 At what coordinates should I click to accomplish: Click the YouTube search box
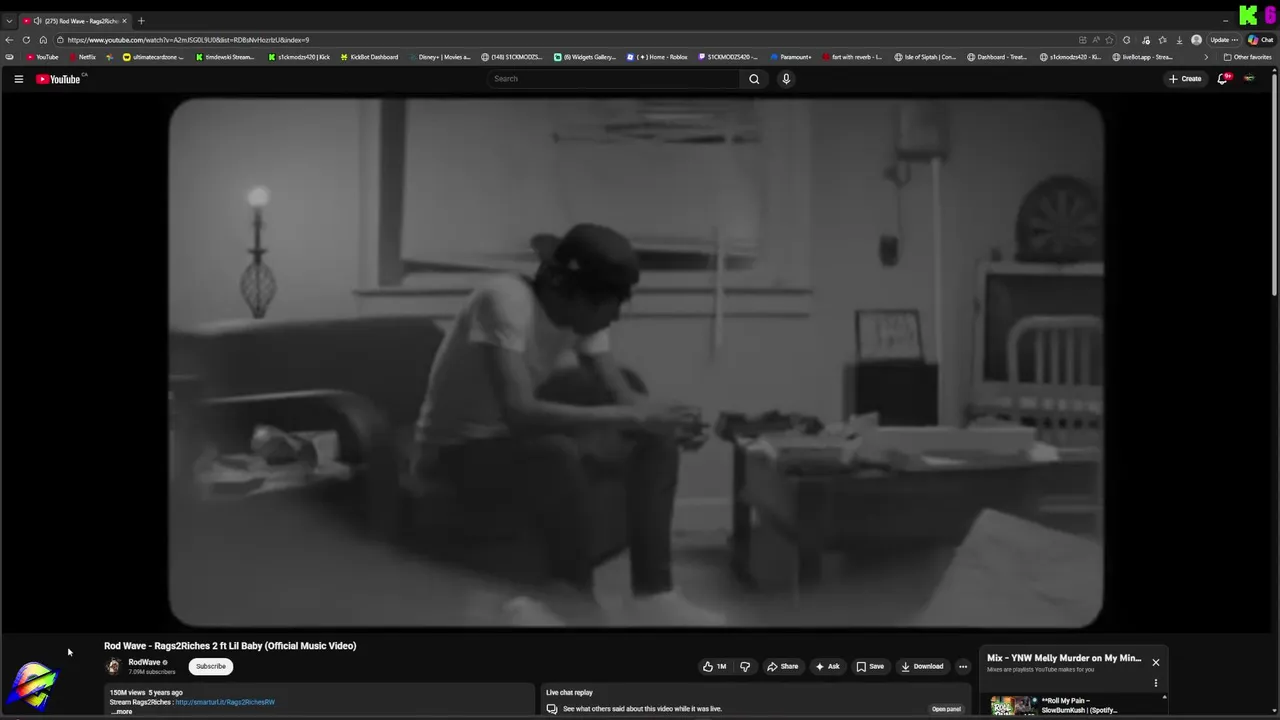click(613, 79)
